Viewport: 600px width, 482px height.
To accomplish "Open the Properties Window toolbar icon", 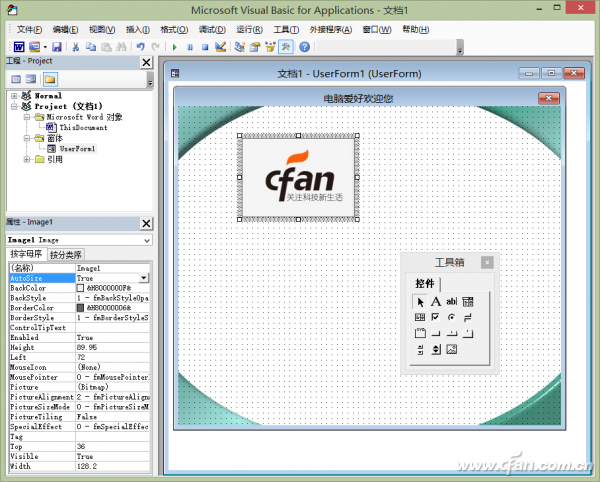I will pyautogui.click(x=255, y=47).
